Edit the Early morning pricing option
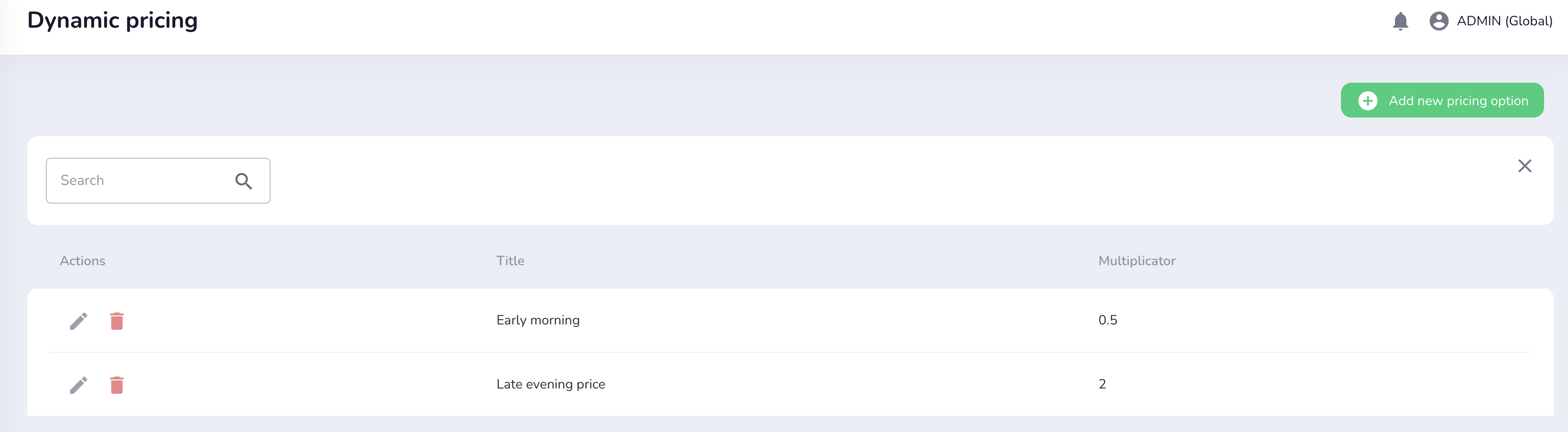This screenshot has height=432, width=1568. click(78, 321)
